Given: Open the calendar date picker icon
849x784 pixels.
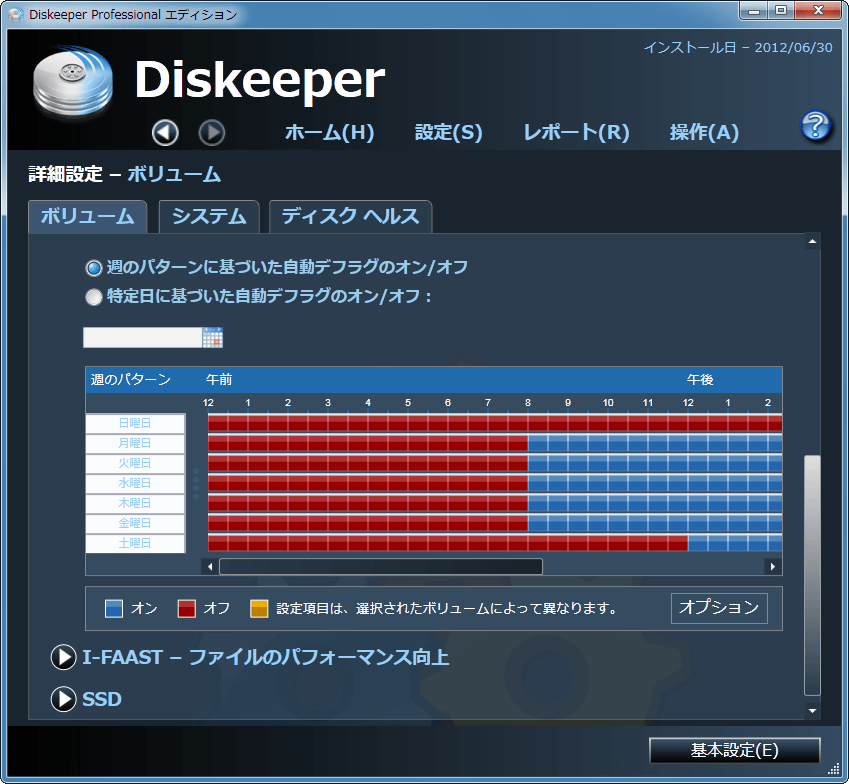Looking at the screenshot, I should (213, 337).
